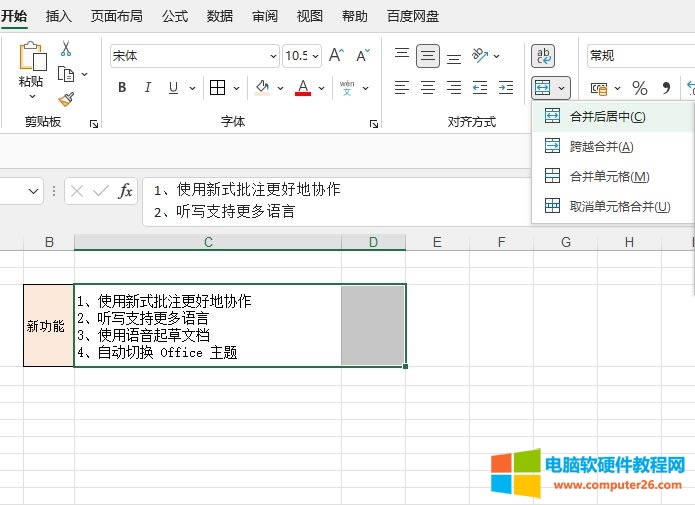
Task: Select 取消单元格合并 menu option
Action: 619,207
